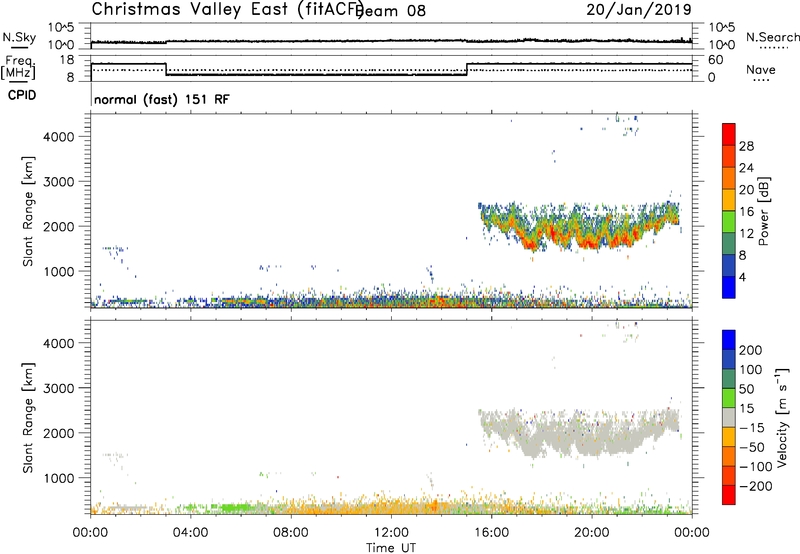Select the "60" Nave axis value

pos(715,60)
